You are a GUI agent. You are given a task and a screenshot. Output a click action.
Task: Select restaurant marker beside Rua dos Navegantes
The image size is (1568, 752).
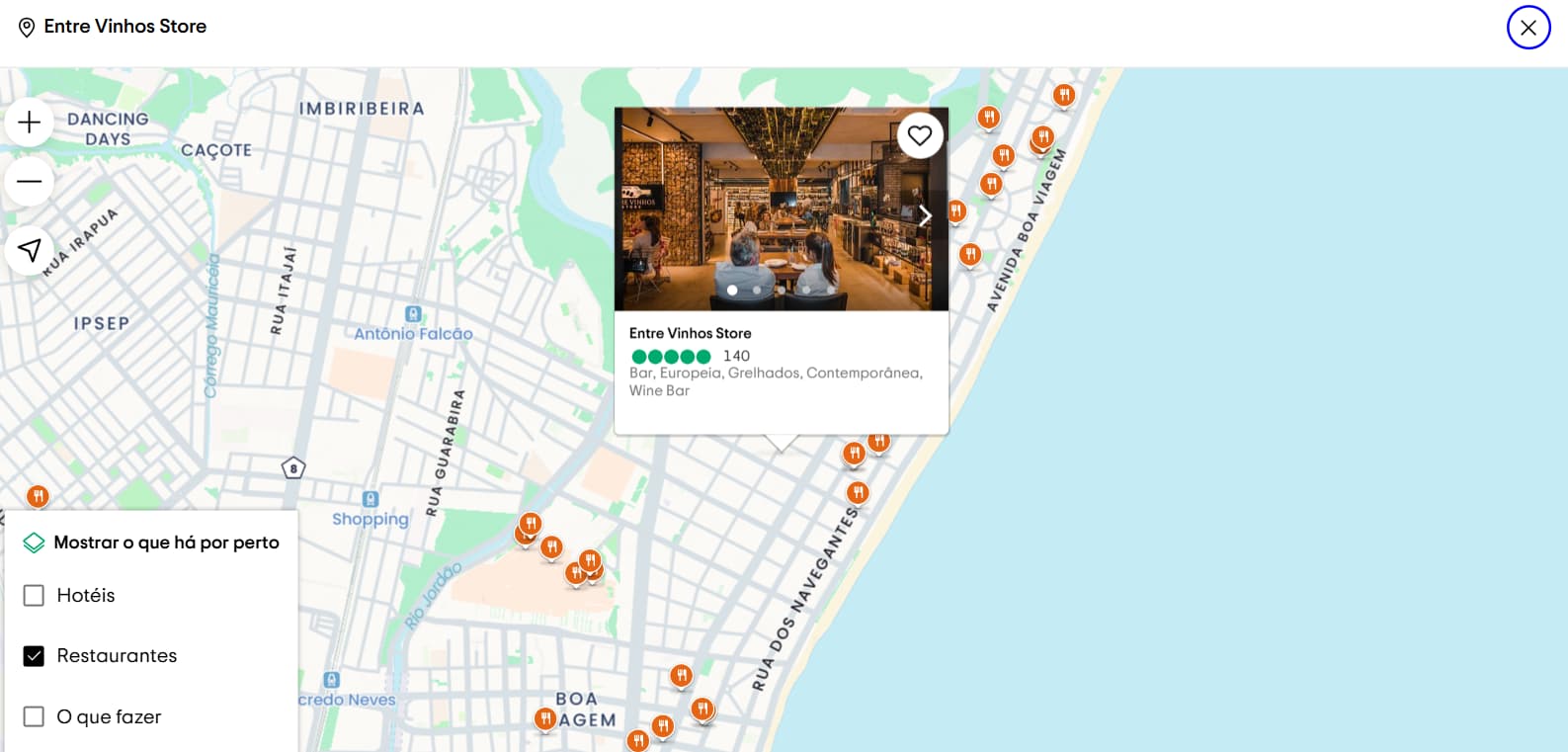(x=858, y=492)
